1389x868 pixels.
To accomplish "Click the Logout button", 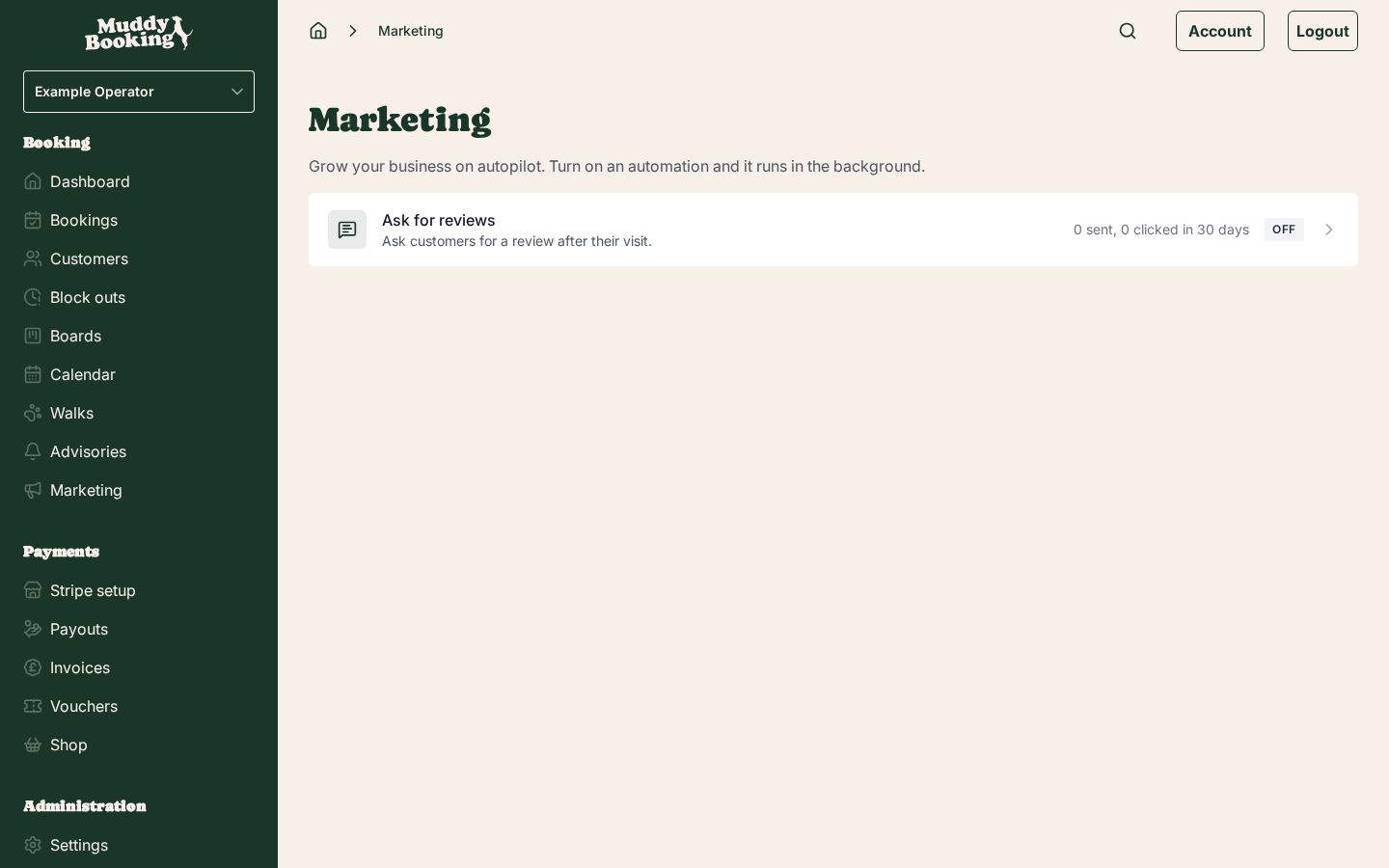I will 1322,31.
